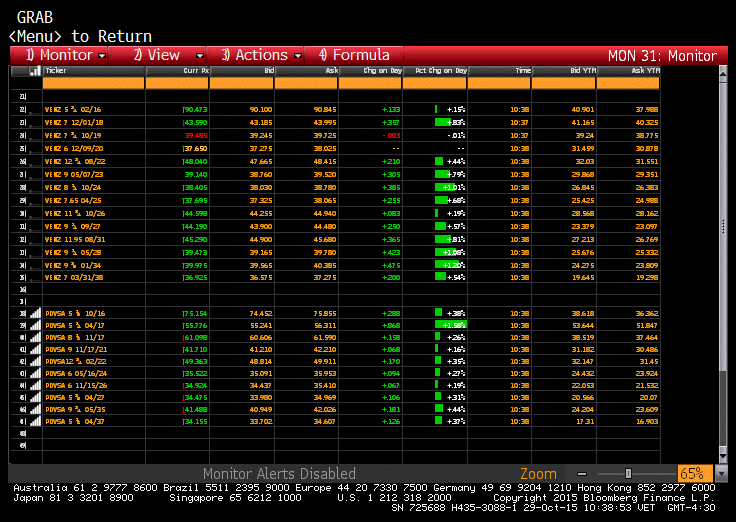Click the orange filter field under Curr Px
The image size is (736, 522).
[177, 84]
